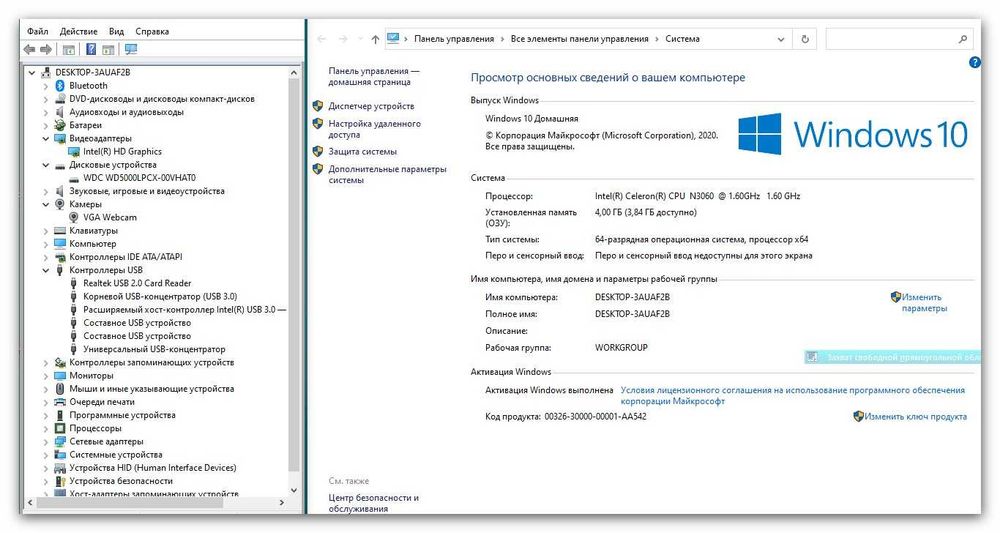Click the Очереди печати printer icon
The image size is (1000, 533).
click(60, 402)
